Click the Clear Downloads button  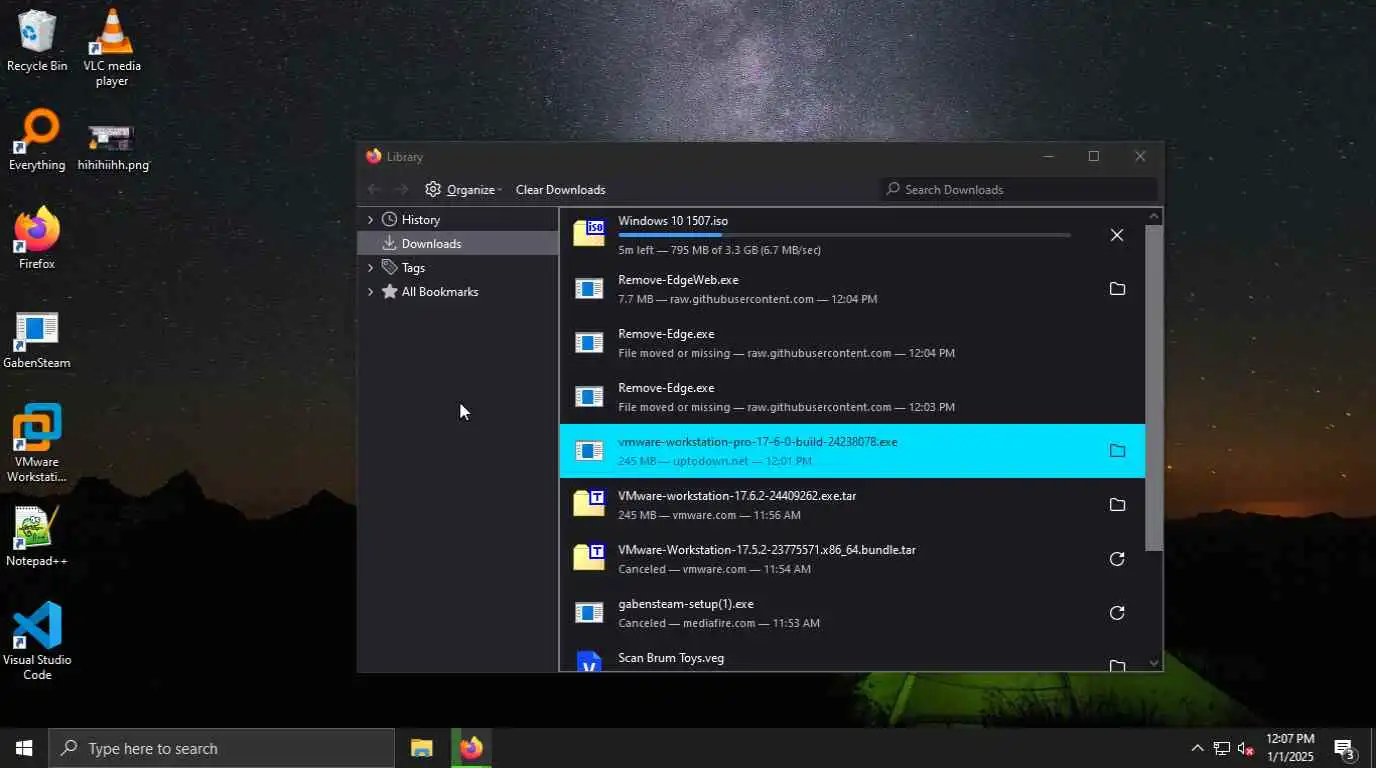coord(560,189)
